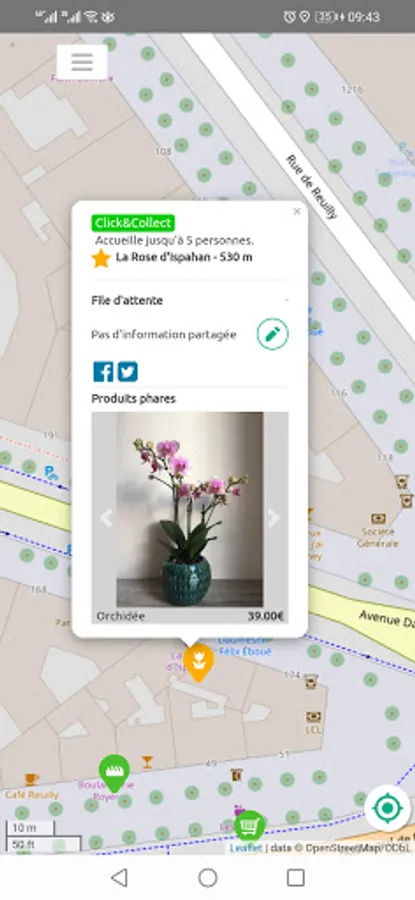Image resolution: width=415 pixels, height=900 pixels.
Task: Go back with Android back button
Action: 119,877
